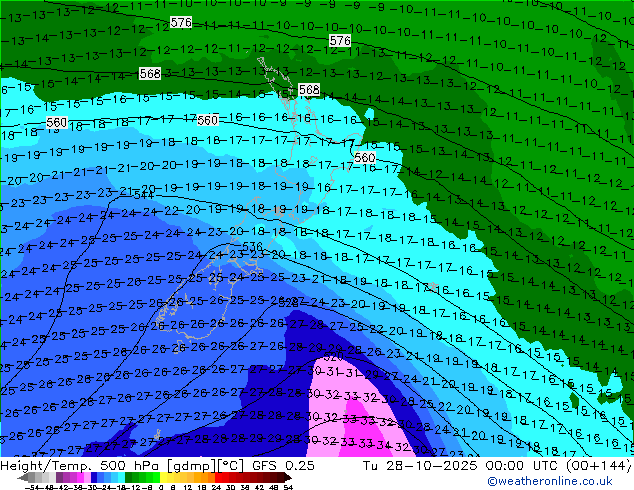Click the grey left arrow cap of legend
This screenshot has height=490, width=634.
tap(23, 477)
